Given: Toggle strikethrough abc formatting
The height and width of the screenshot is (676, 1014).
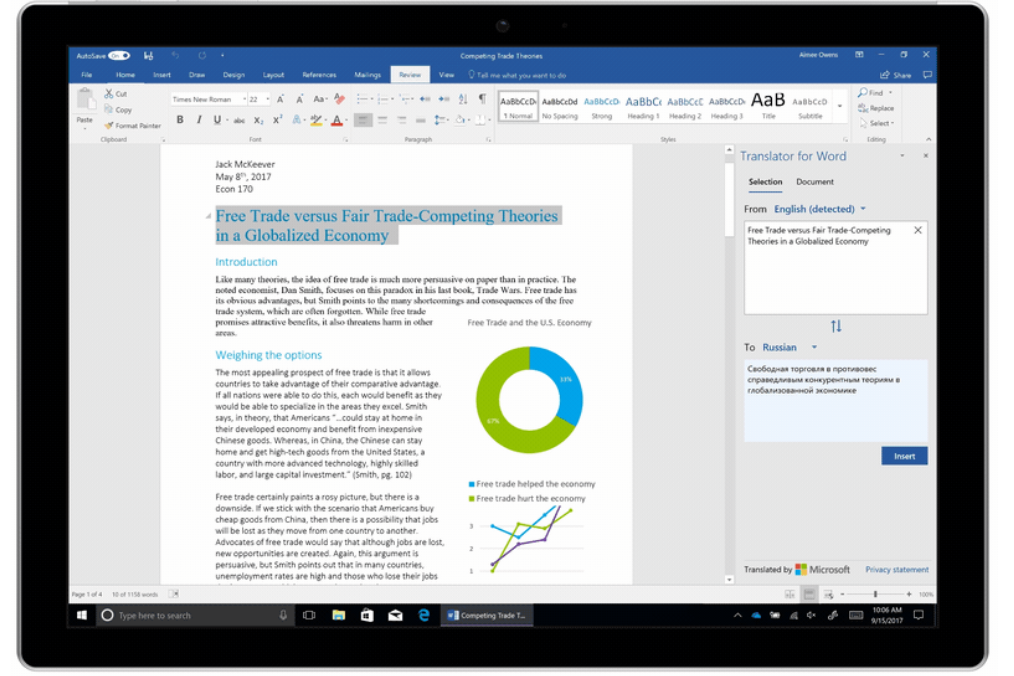Looking at the screenshot, I should [x=239, y=120].
